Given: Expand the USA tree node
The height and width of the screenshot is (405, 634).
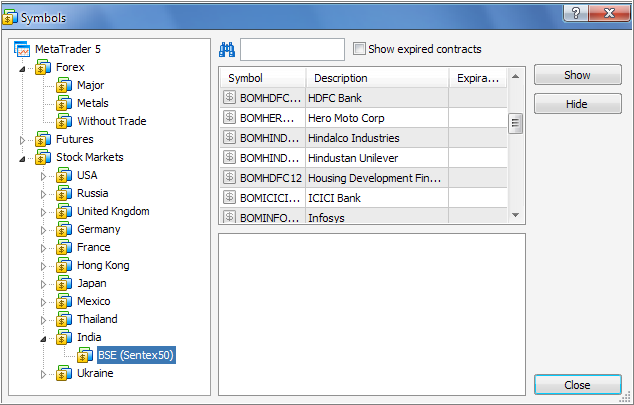Looking at the screenshot, I should pos(43,176).
